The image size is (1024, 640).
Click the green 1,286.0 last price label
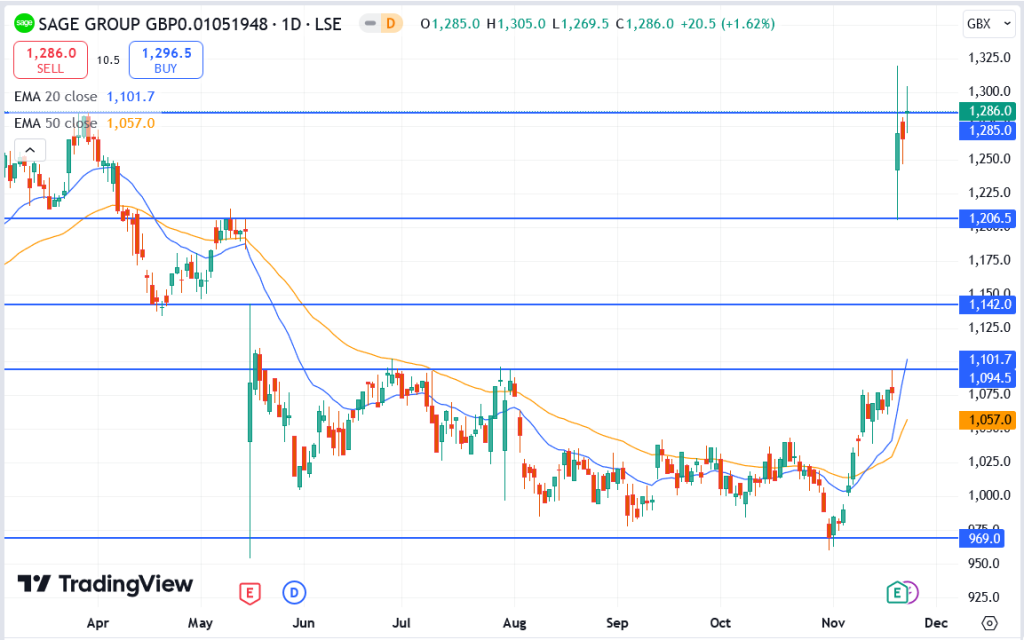987,111
